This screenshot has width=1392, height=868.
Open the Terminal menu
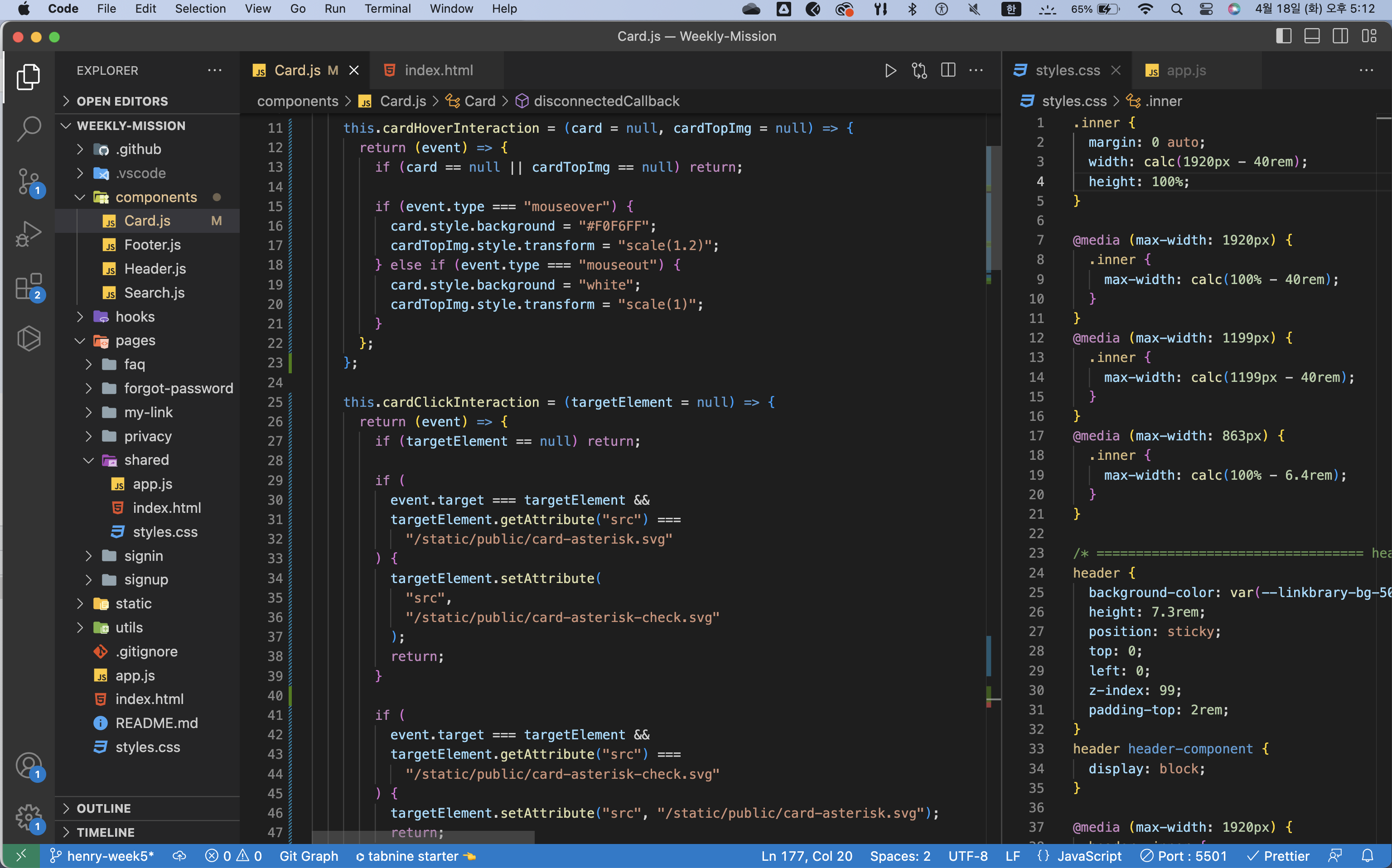pyautogui.click(x=387, y=9)
